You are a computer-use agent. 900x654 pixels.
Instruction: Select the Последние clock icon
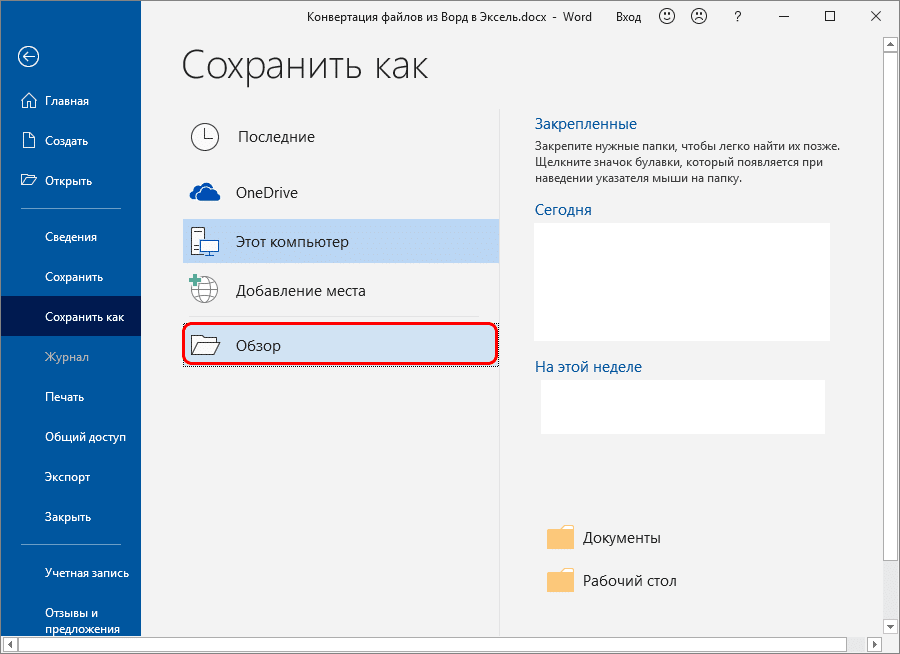coord(205,137)
